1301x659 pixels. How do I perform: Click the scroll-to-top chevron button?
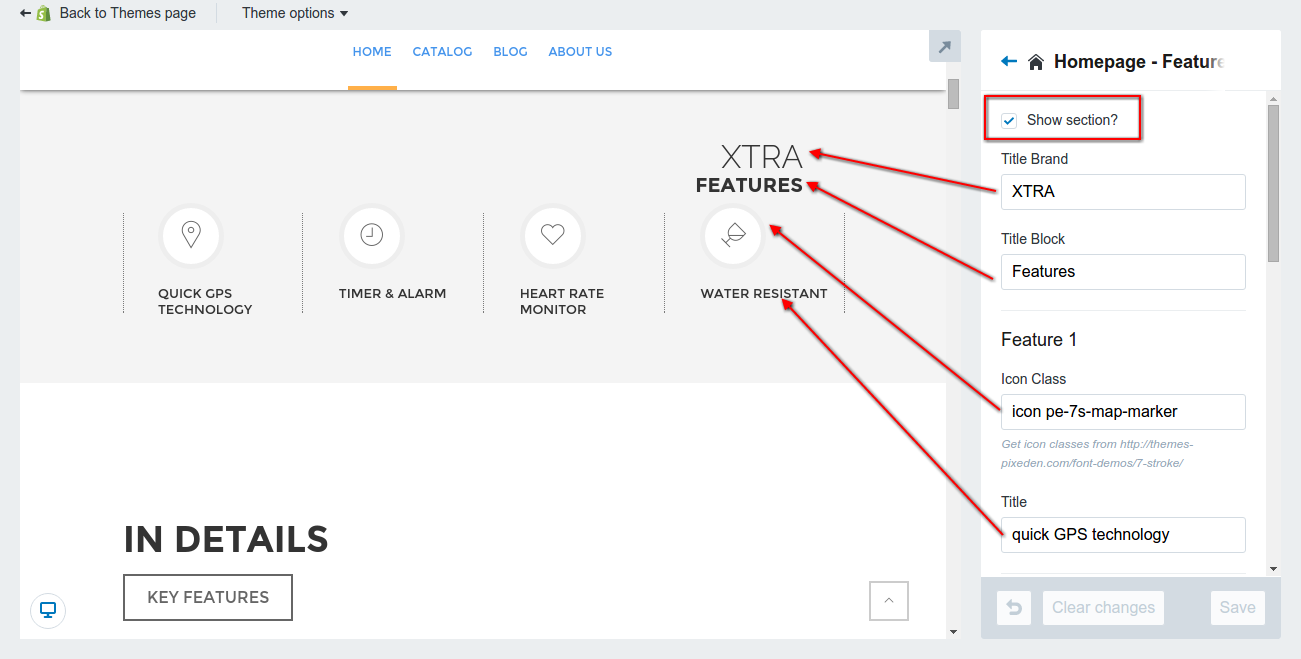(889, 601)
